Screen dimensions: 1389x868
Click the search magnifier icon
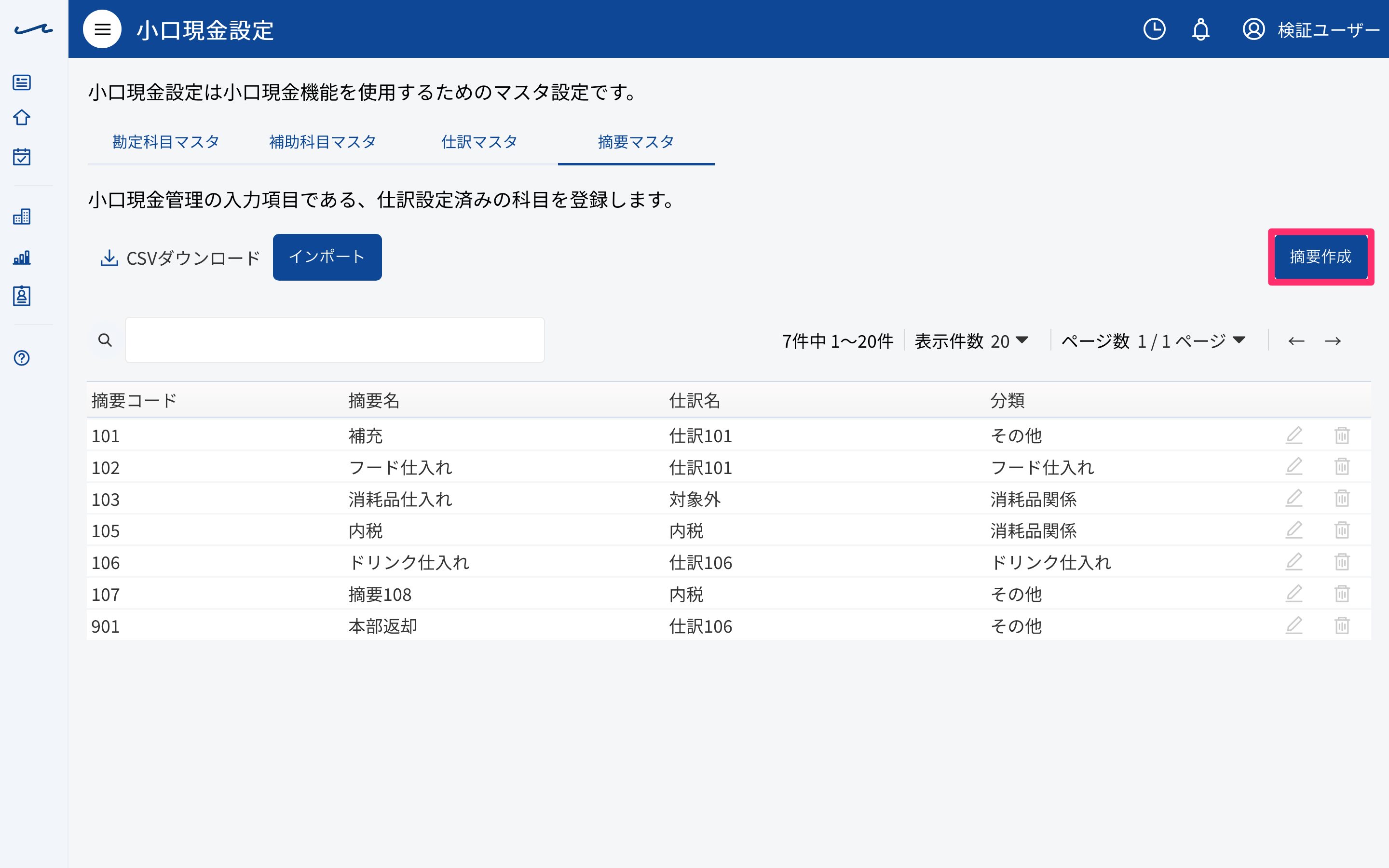pyautogui.click(x=105, y=340)
